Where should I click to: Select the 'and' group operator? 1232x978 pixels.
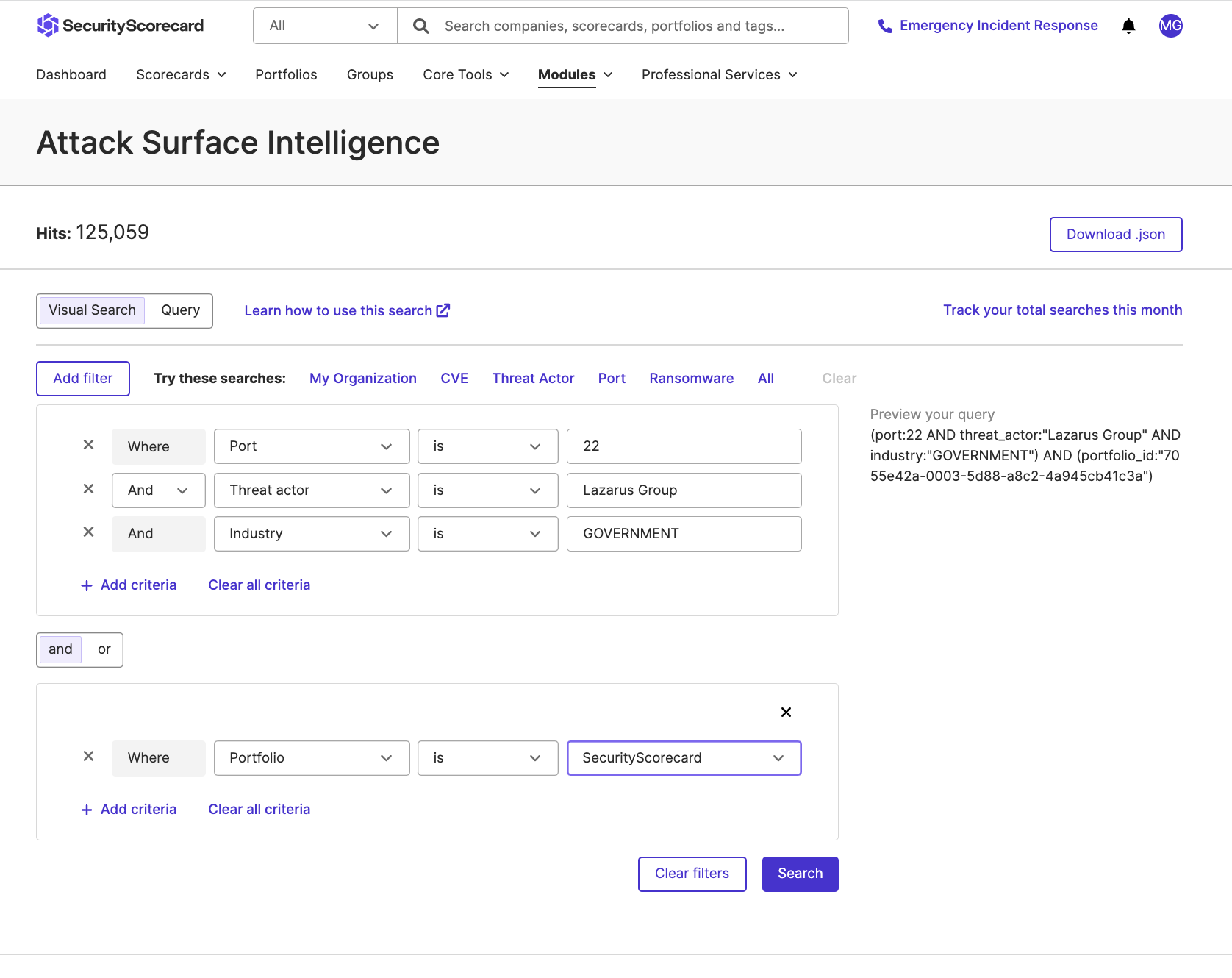[60, 649]
